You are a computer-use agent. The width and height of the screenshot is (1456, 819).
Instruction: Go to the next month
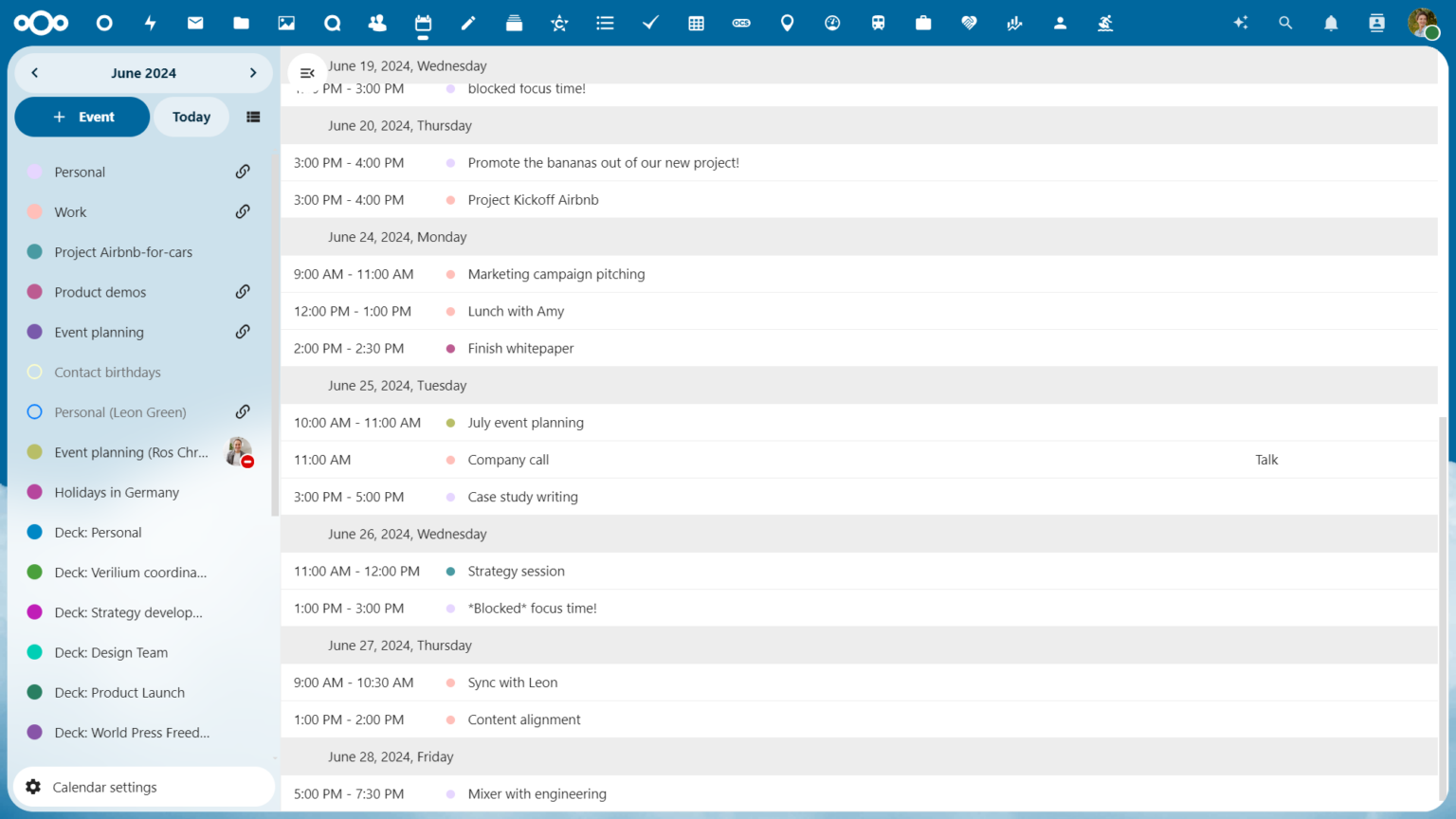pyautogui.click(x=252, y=72)
